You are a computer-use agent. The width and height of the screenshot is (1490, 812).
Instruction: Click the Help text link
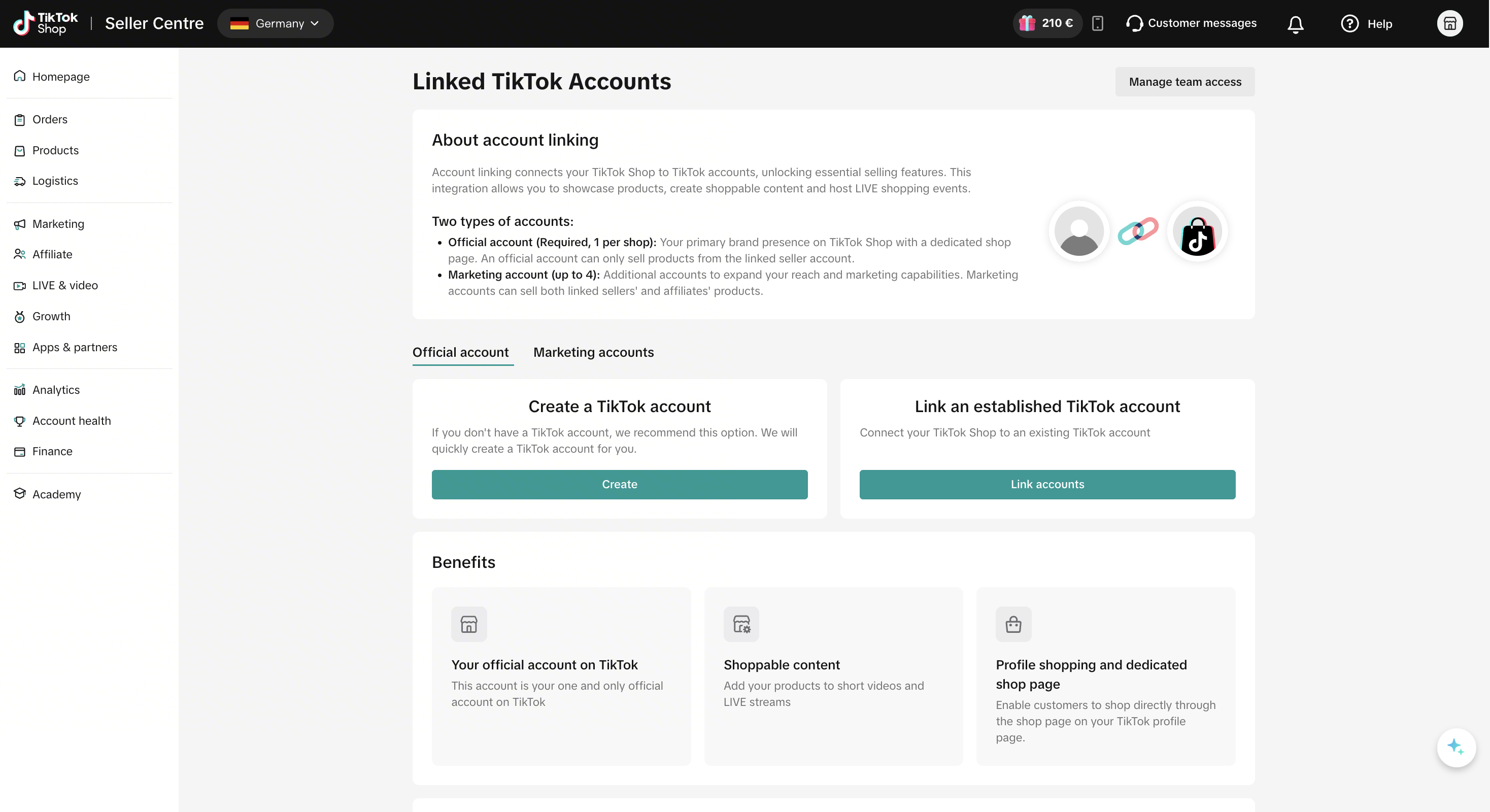pyautogui.click(x=1379, y=24)
